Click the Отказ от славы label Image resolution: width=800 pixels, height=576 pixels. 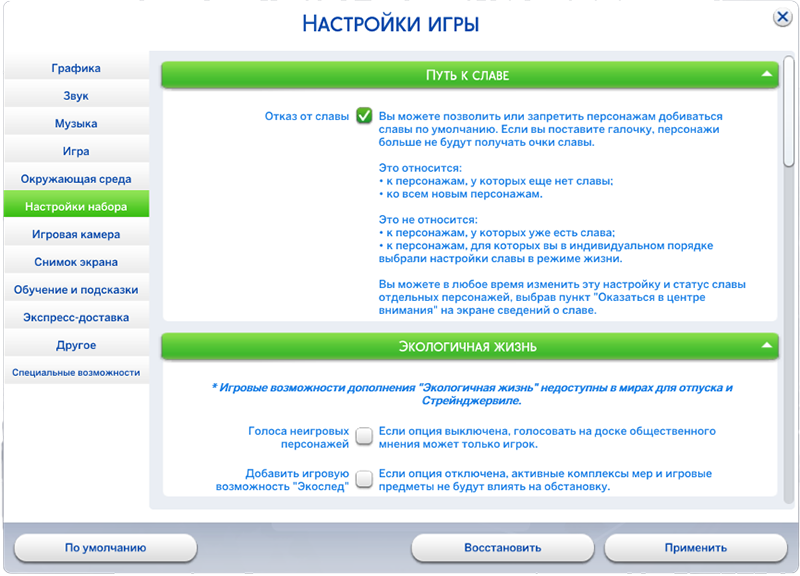[x=307, y=116]
